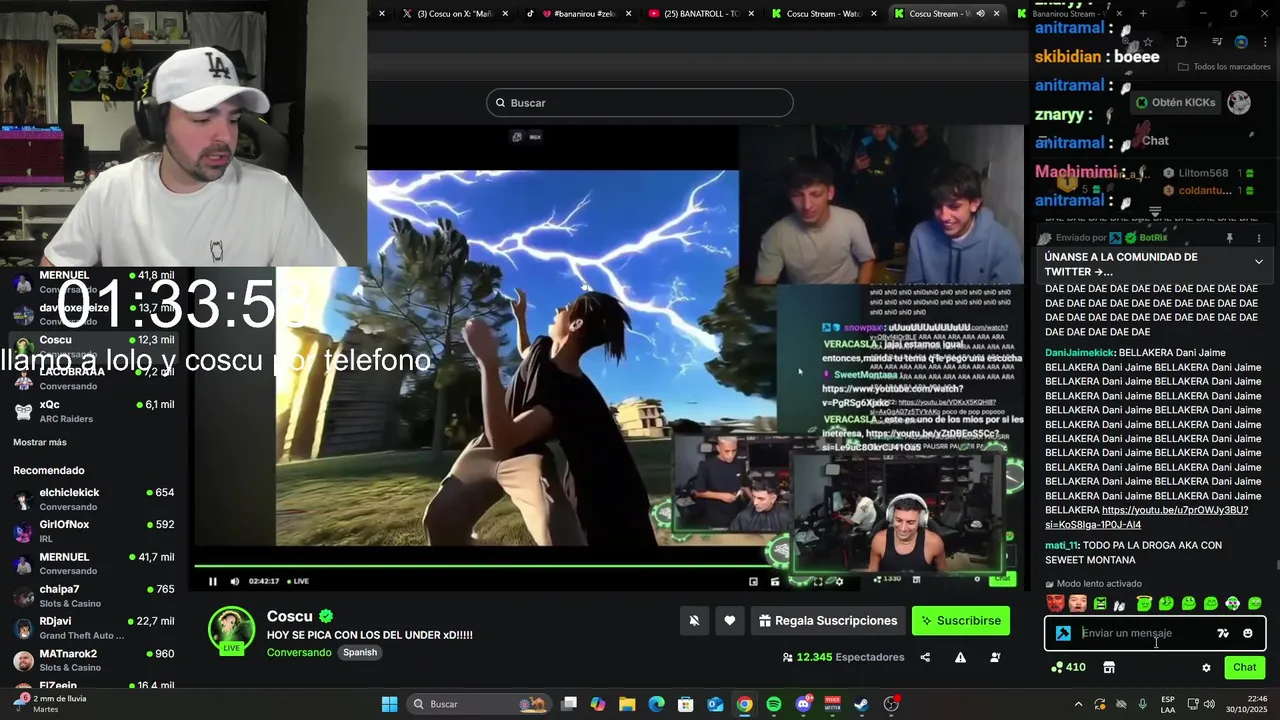Click the Buscar search field on Kick

640,103
